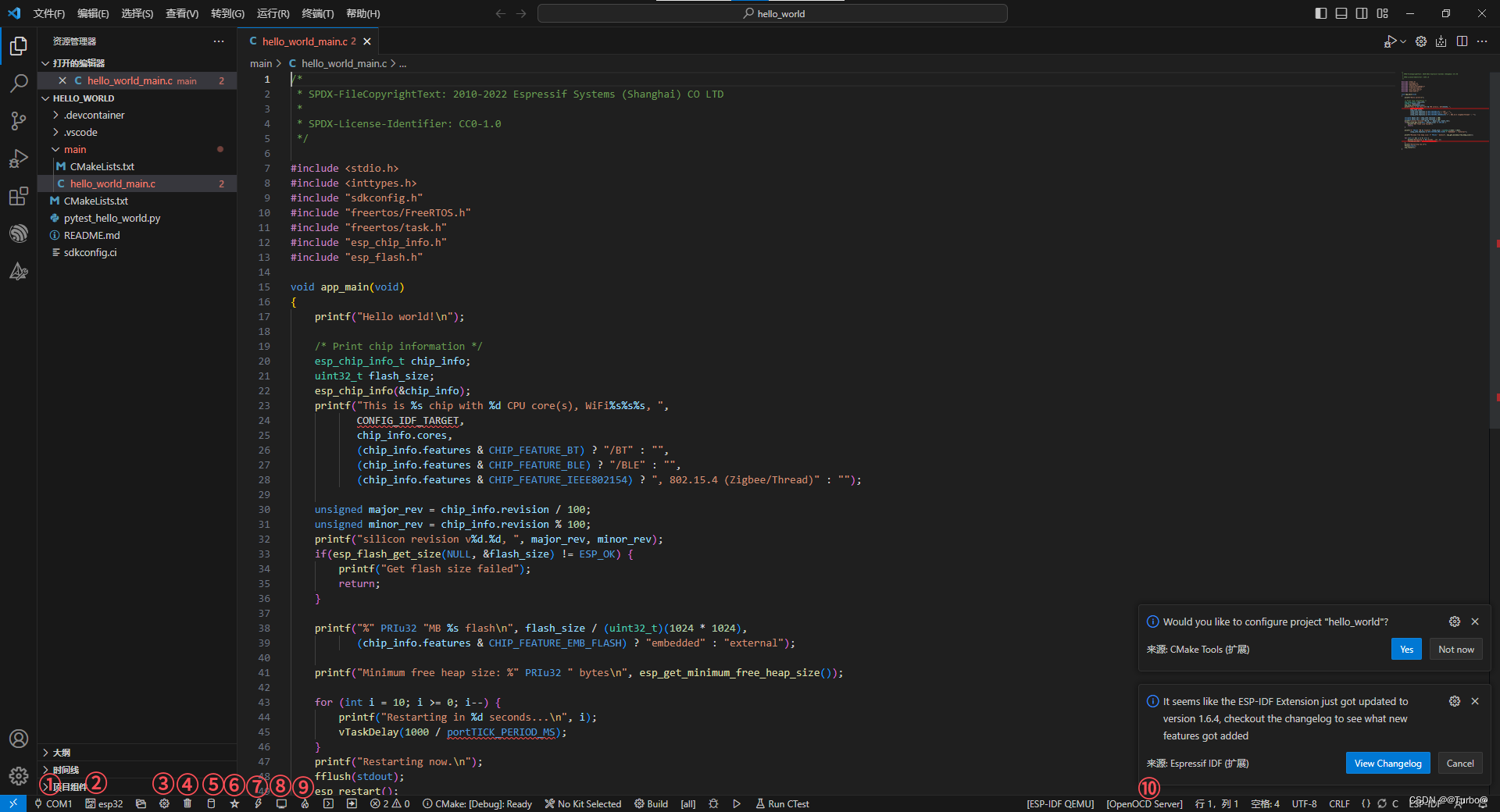Click Run CTest in status bar
This screenshot has height=812, width=1500.
click(x=783, y=803)
